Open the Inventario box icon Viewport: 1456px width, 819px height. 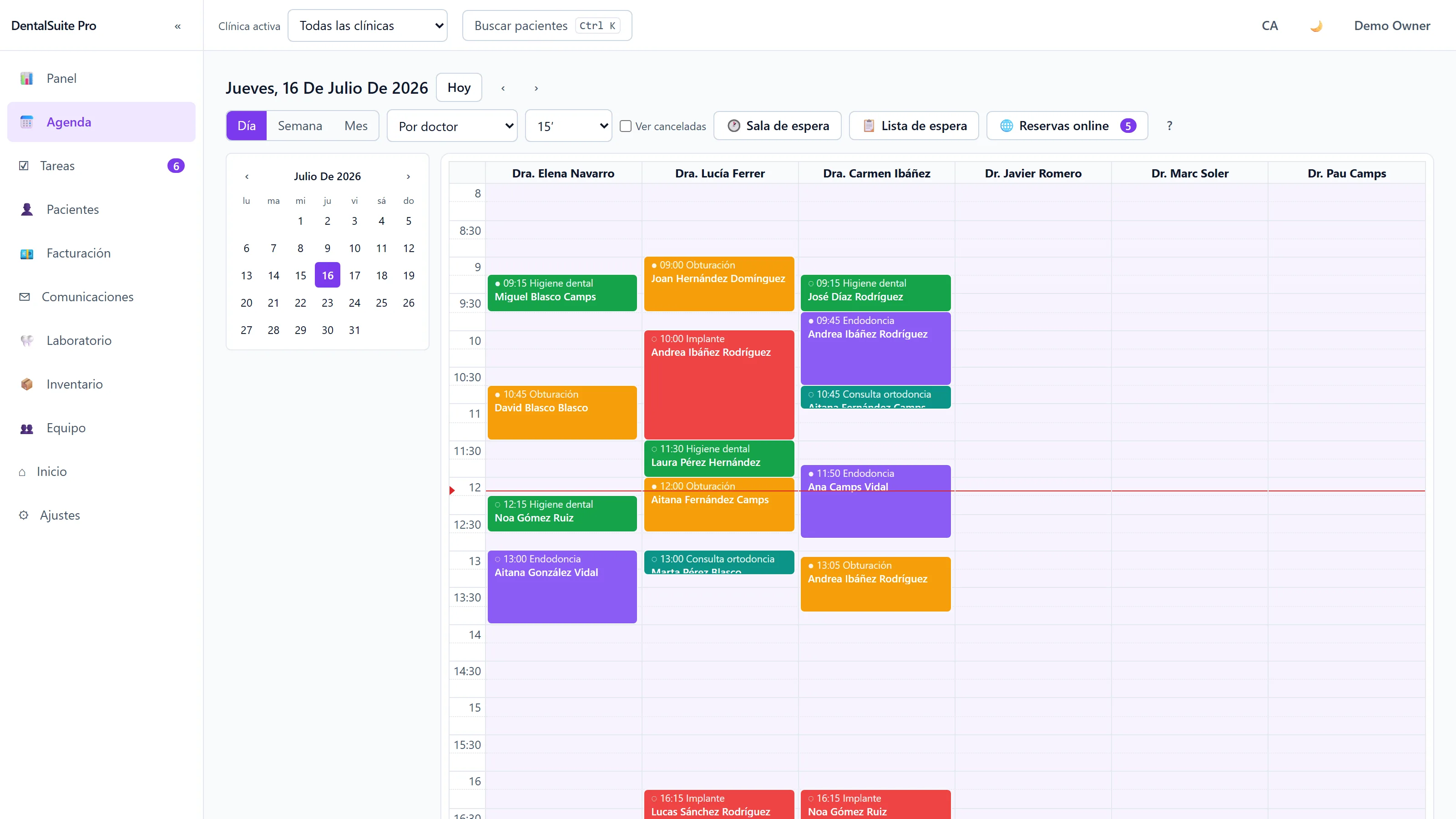click(26, 384)
